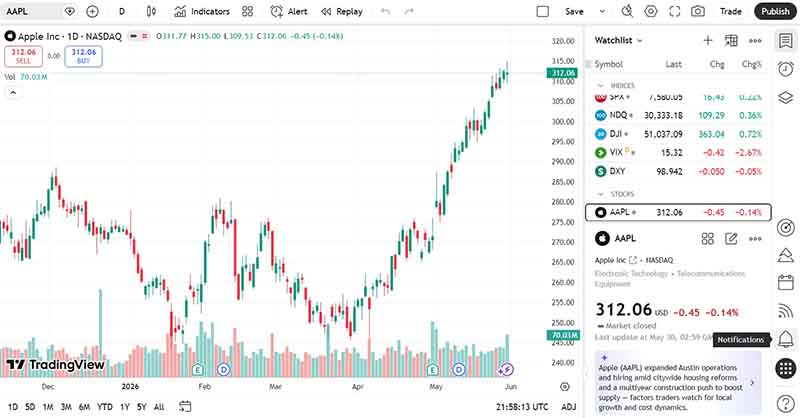Set chart range to 3M
Image resolution: width=800 pixels, height=418 pixels.
point(66,407)
